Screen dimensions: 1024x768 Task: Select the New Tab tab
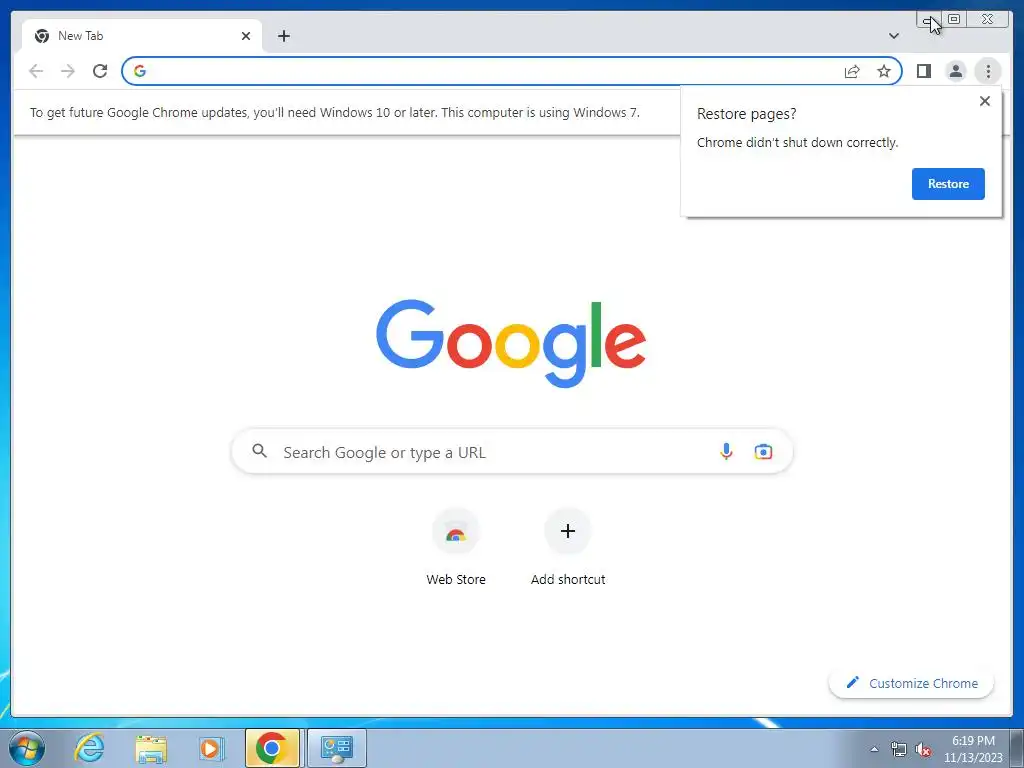point(142,36)
